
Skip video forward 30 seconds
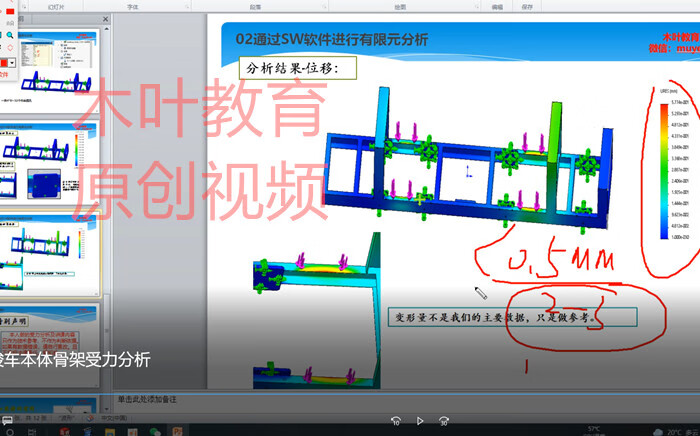[443, 421]
